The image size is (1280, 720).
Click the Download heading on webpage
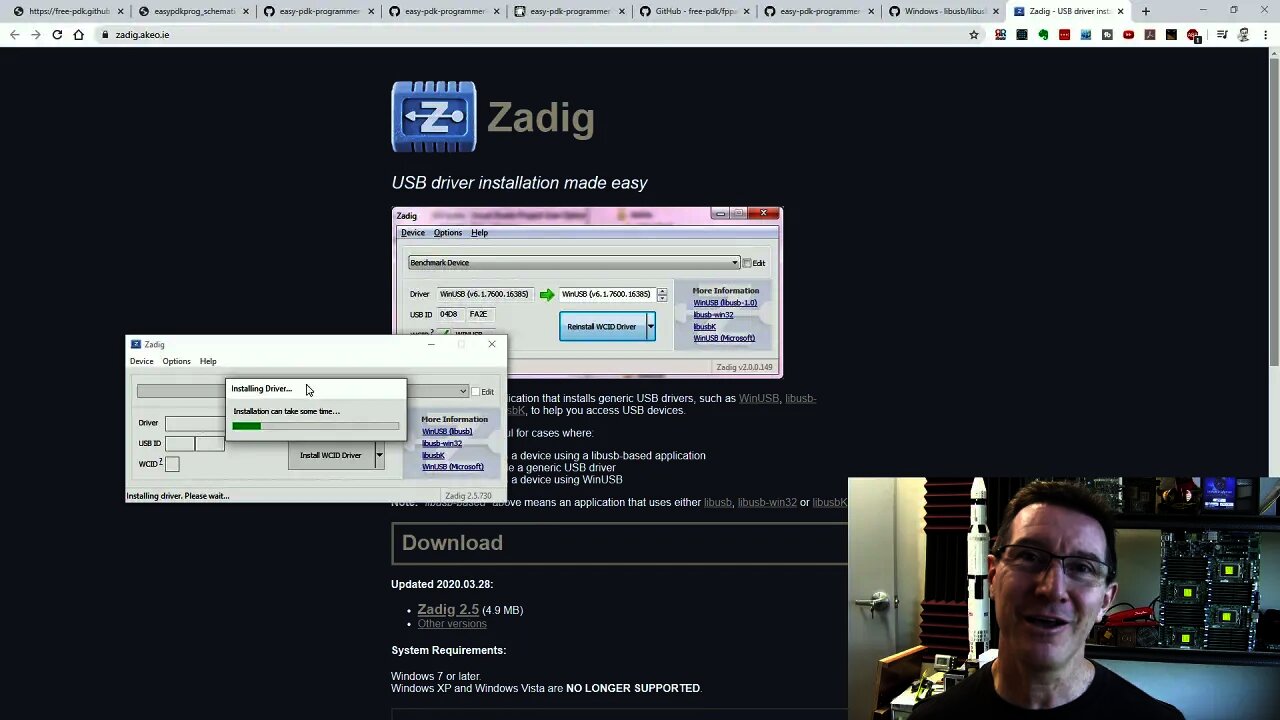pyautogui.click(x=452, y=543)
